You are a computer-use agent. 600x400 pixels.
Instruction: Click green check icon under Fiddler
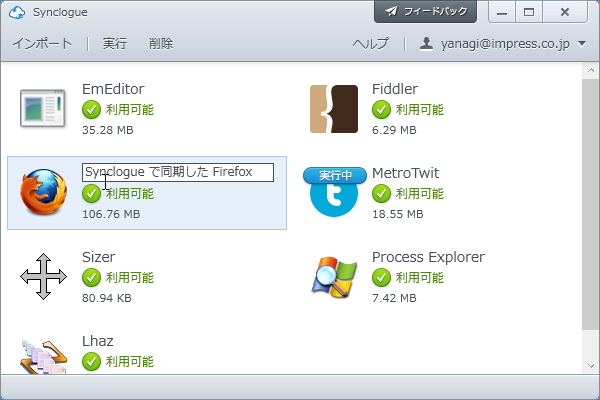pyautogui.click(x=381, y=109)
